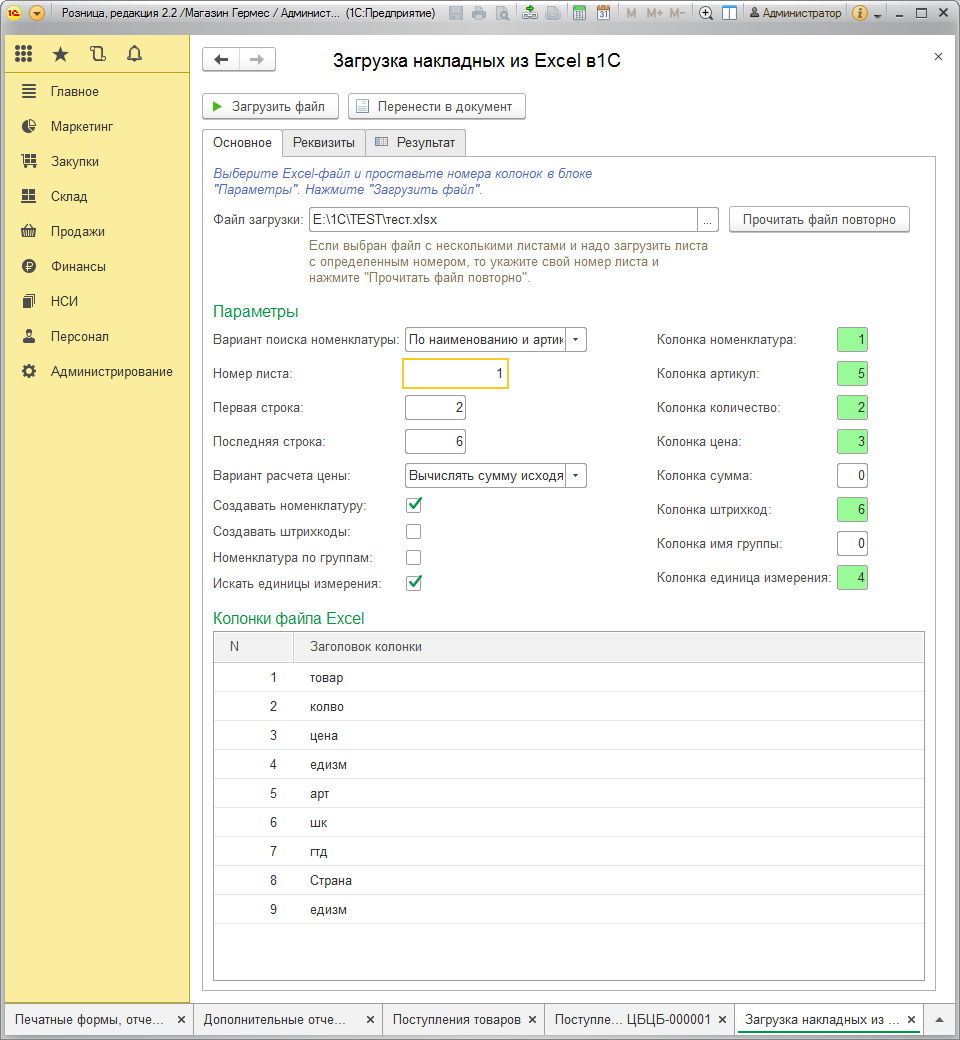The height and width of the screenshot is (1040, 960).
Task: Click the Файл загрузки path field
Action: coord(504,220)
